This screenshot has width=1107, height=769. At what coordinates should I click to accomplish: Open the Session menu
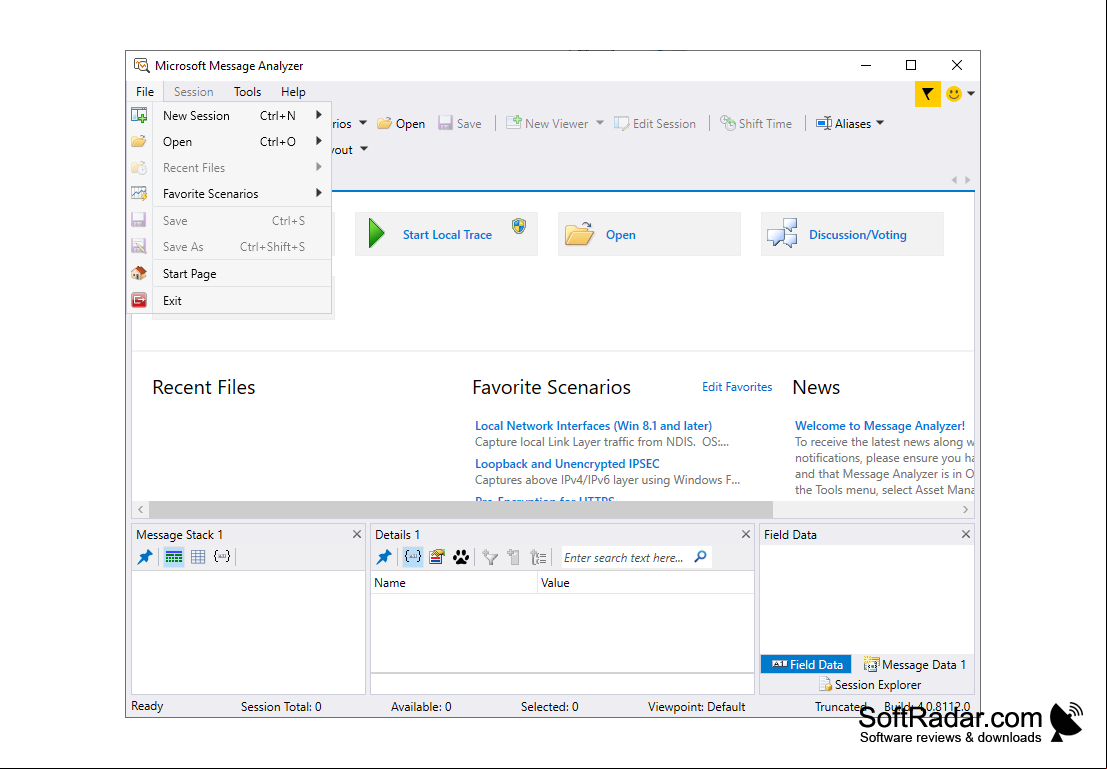coord(193,92)
